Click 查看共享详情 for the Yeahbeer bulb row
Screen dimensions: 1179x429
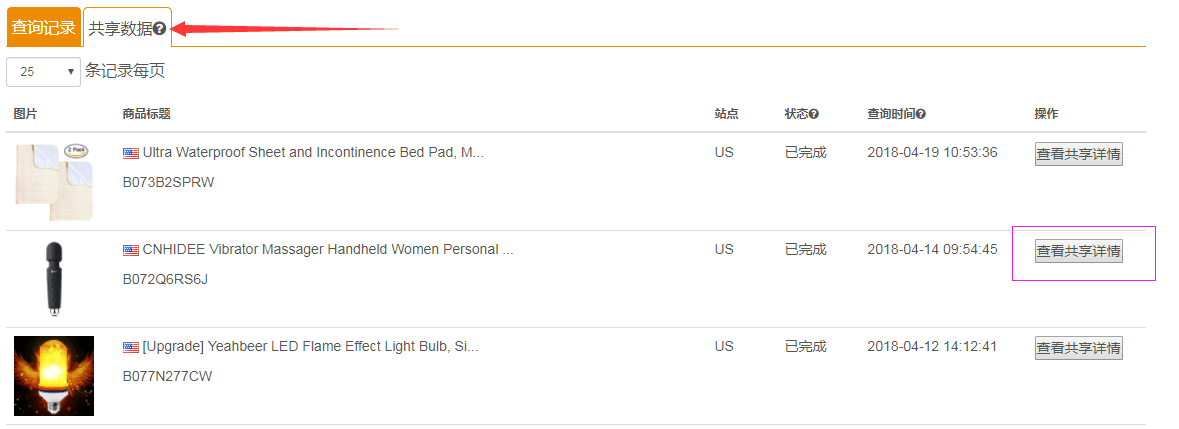pos(1078,348)
